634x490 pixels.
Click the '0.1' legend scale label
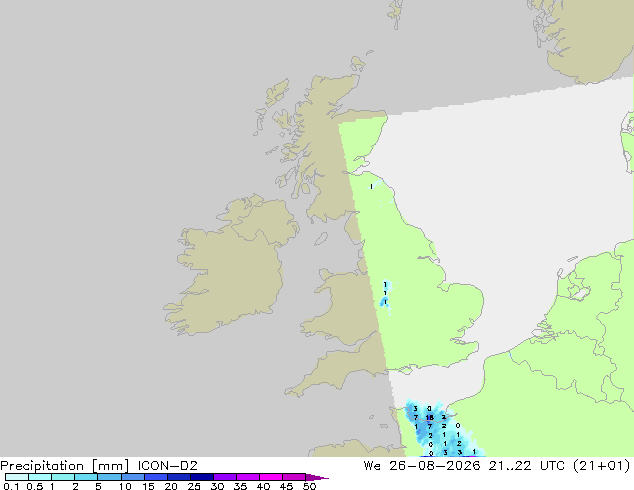coord(11,486)
